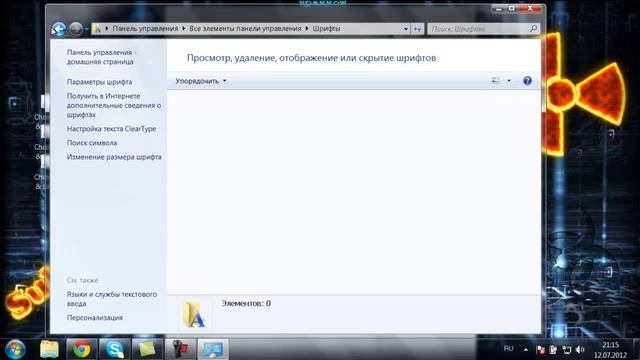
Task: Close the Fonts window
Action: [x=531, y=8]
